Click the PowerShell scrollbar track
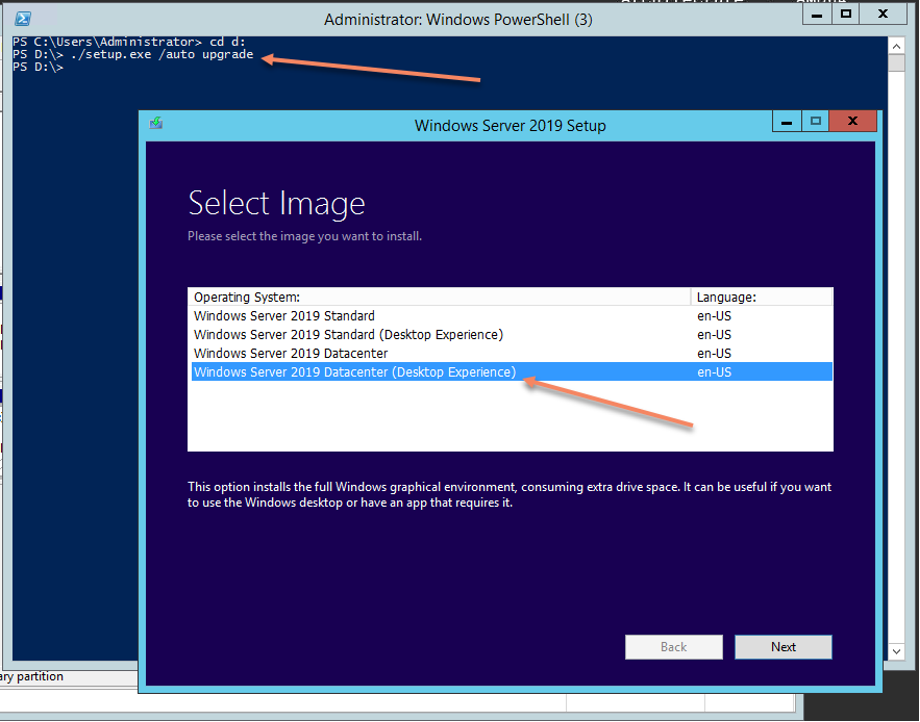The image size is (920, 722). tap(895, 350)
